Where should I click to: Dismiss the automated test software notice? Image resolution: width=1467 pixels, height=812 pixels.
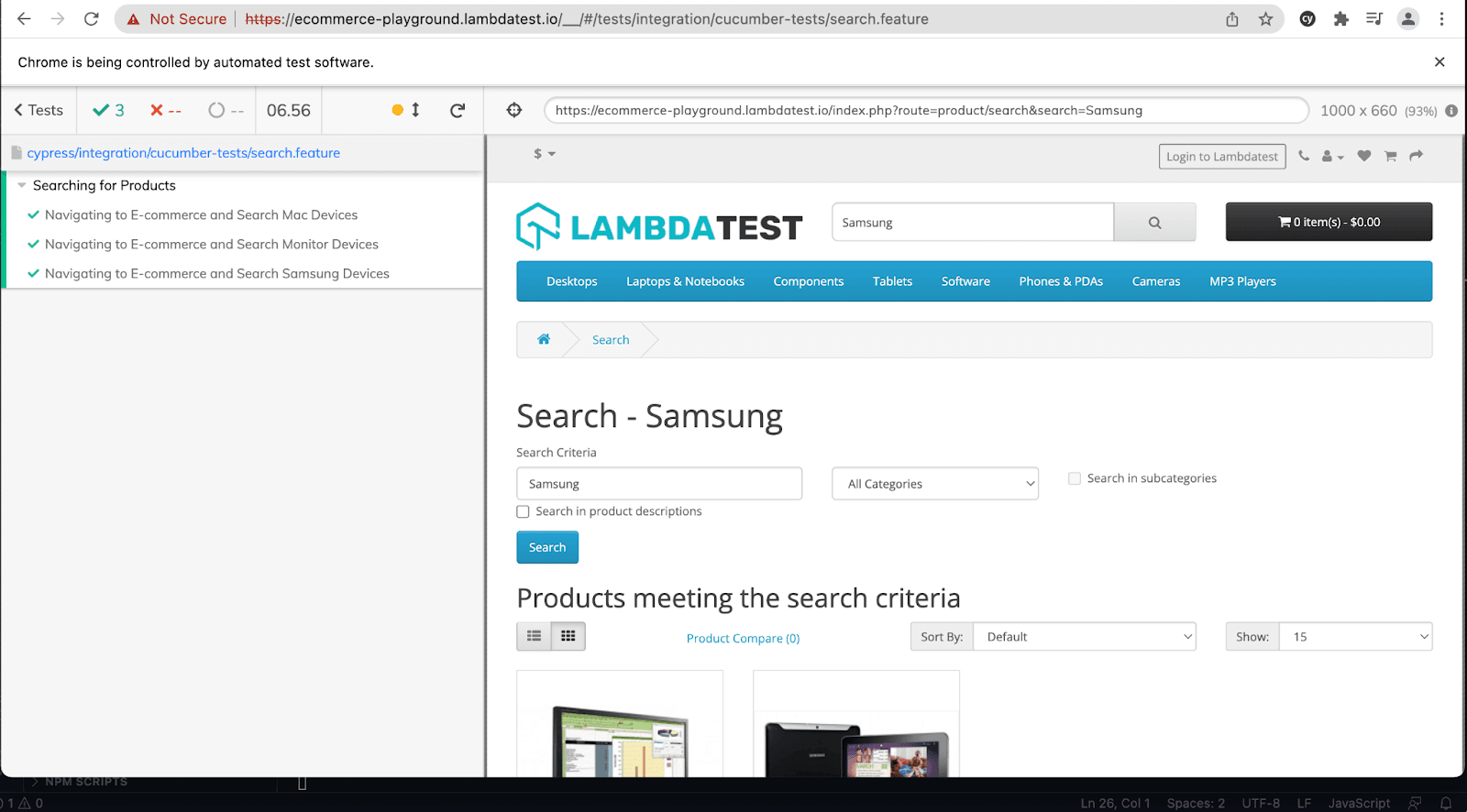tap(1439, 62)
